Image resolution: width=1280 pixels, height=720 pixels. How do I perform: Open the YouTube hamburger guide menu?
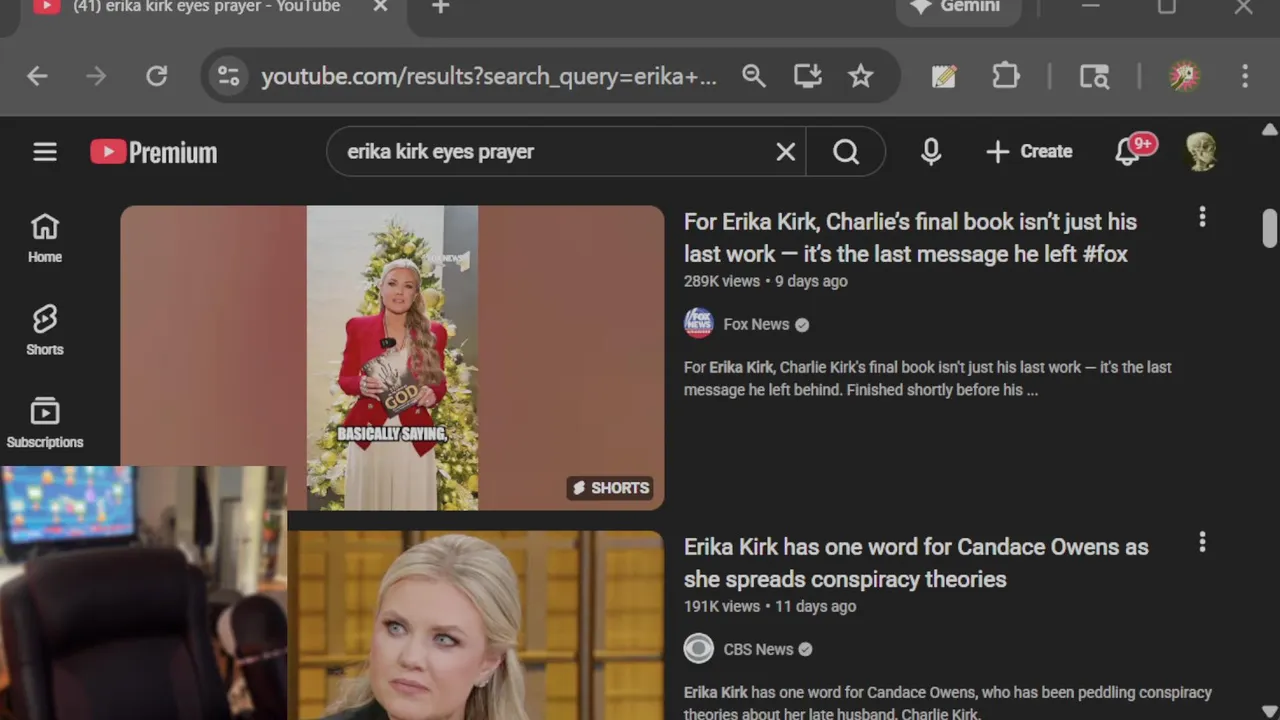tap(45, 152)
